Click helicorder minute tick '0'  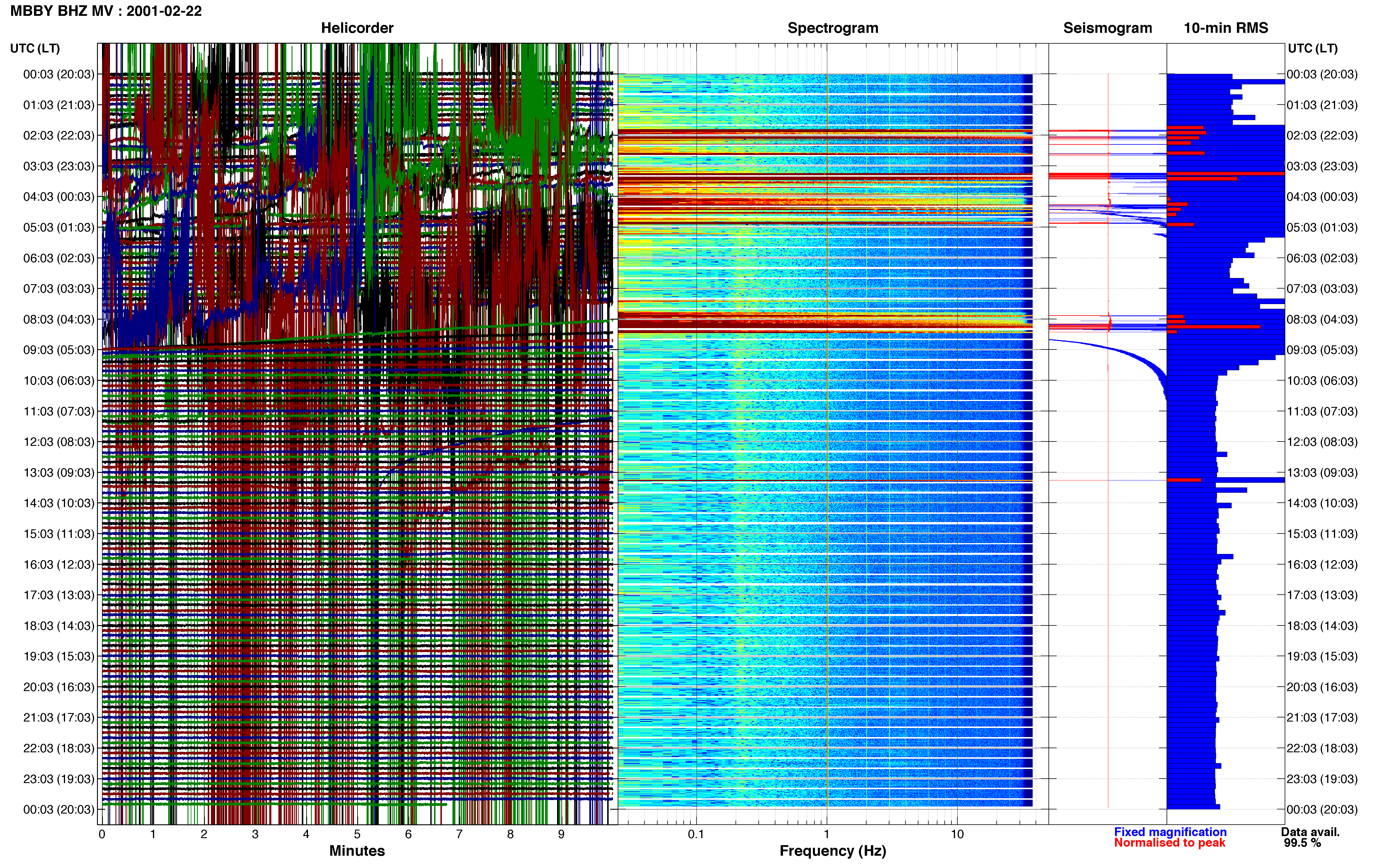point(102,835)
